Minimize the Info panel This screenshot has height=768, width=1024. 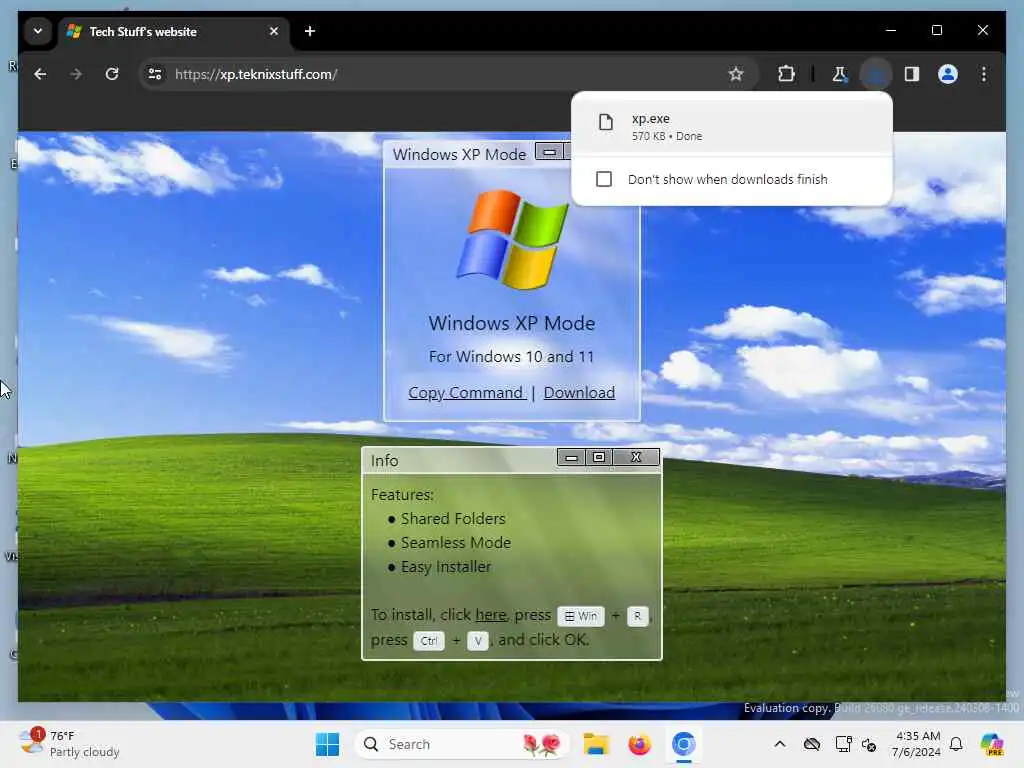[x=571, y=457]
